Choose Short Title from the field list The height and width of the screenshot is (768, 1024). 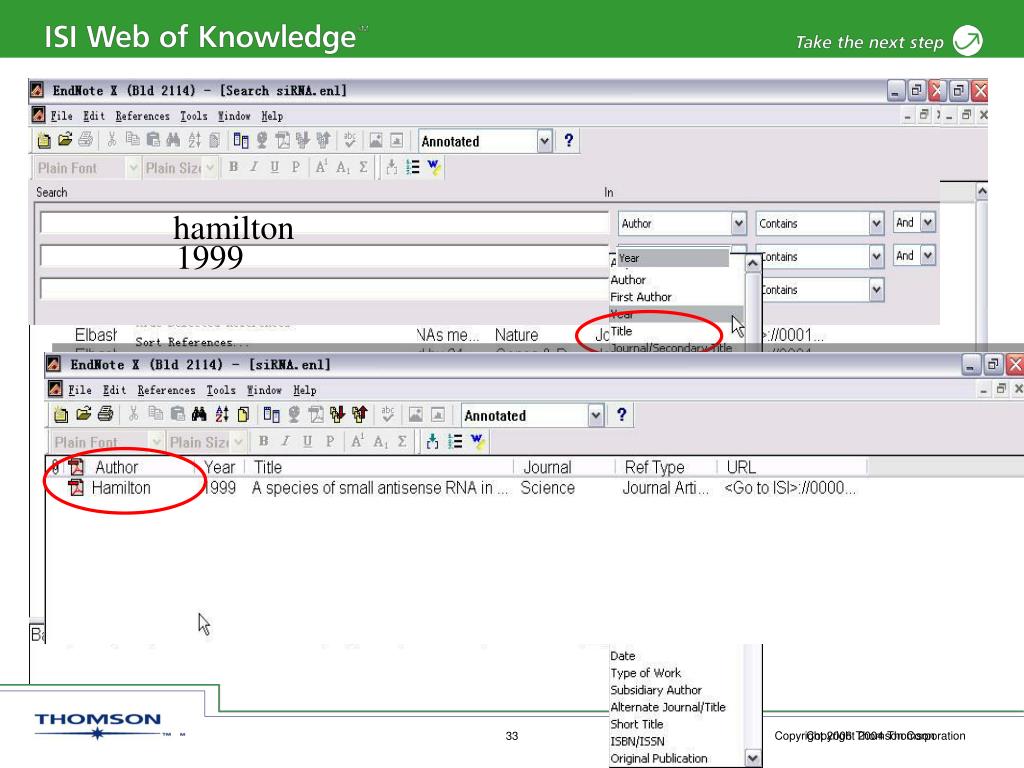click(x=637, y=724)
